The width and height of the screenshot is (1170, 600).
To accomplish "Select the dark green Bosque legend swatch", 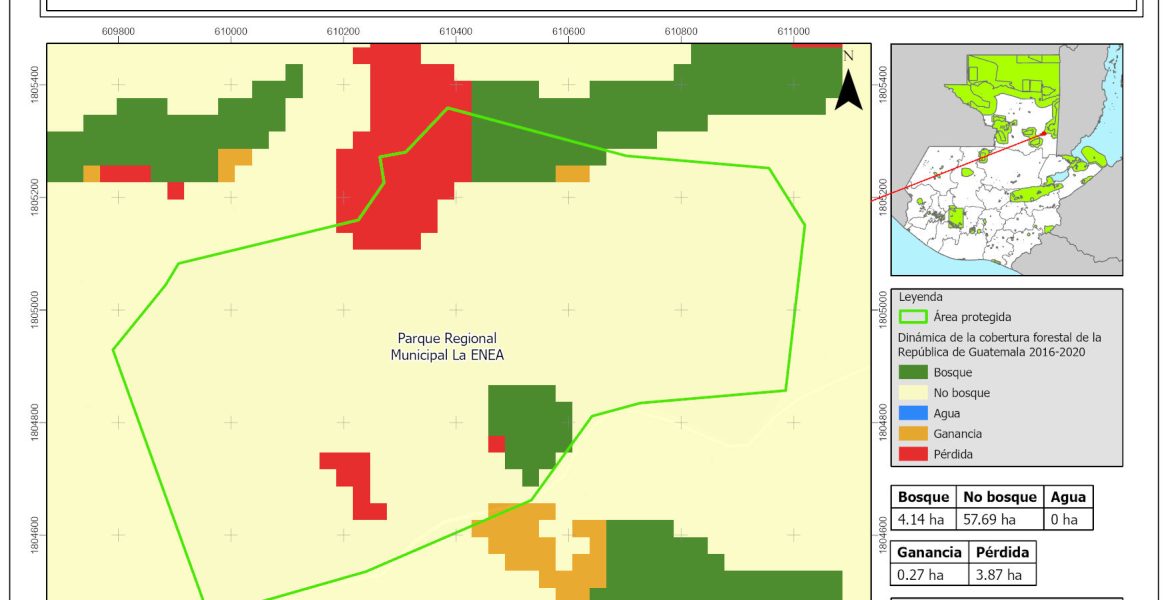I will pyautogui.click(x=912, y=373).
